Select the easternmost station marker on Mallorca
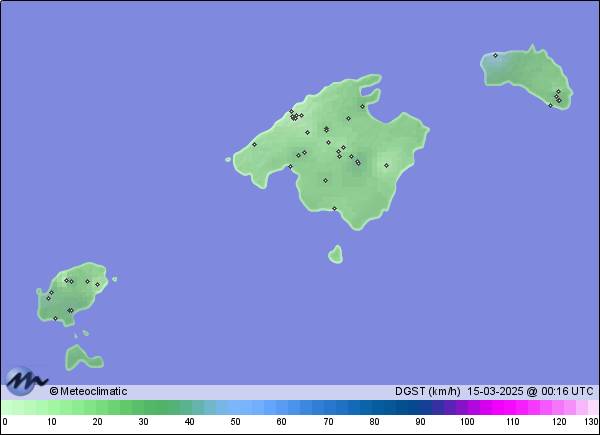This screenshot has width=600, height=435. coord(386,166)
